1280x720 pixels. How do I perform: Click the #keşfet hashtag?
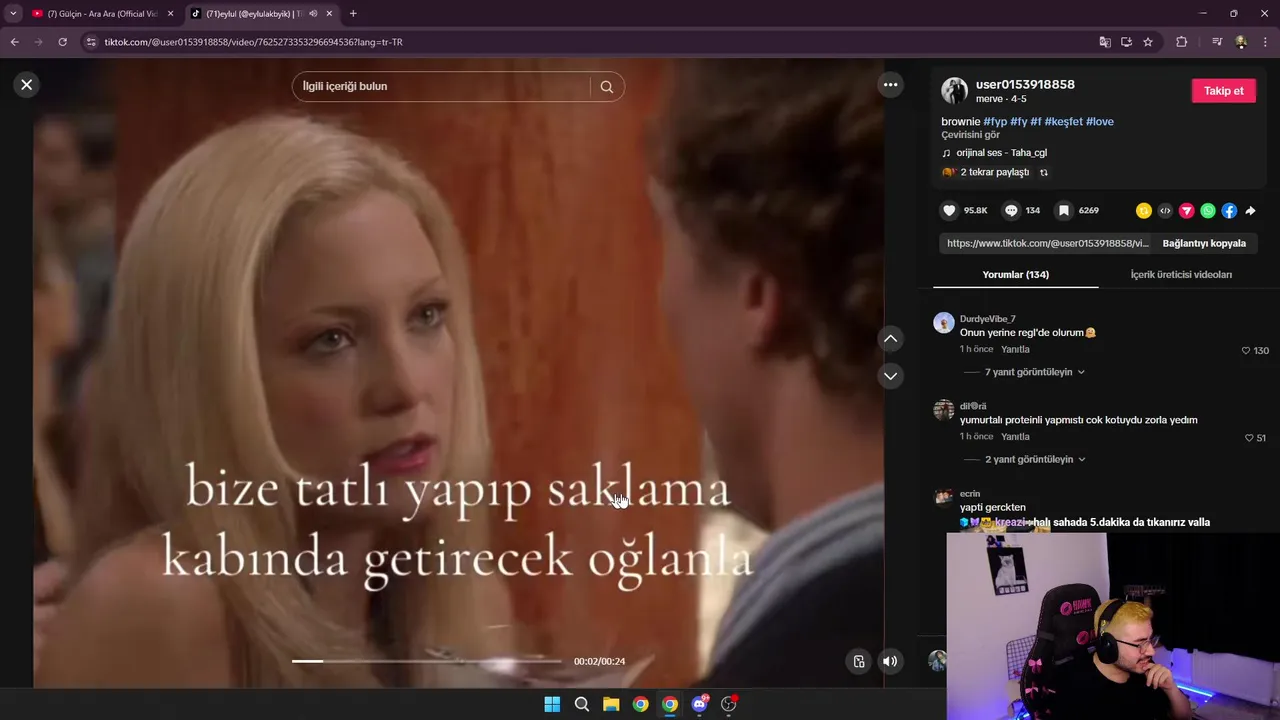click(1063, 121)
